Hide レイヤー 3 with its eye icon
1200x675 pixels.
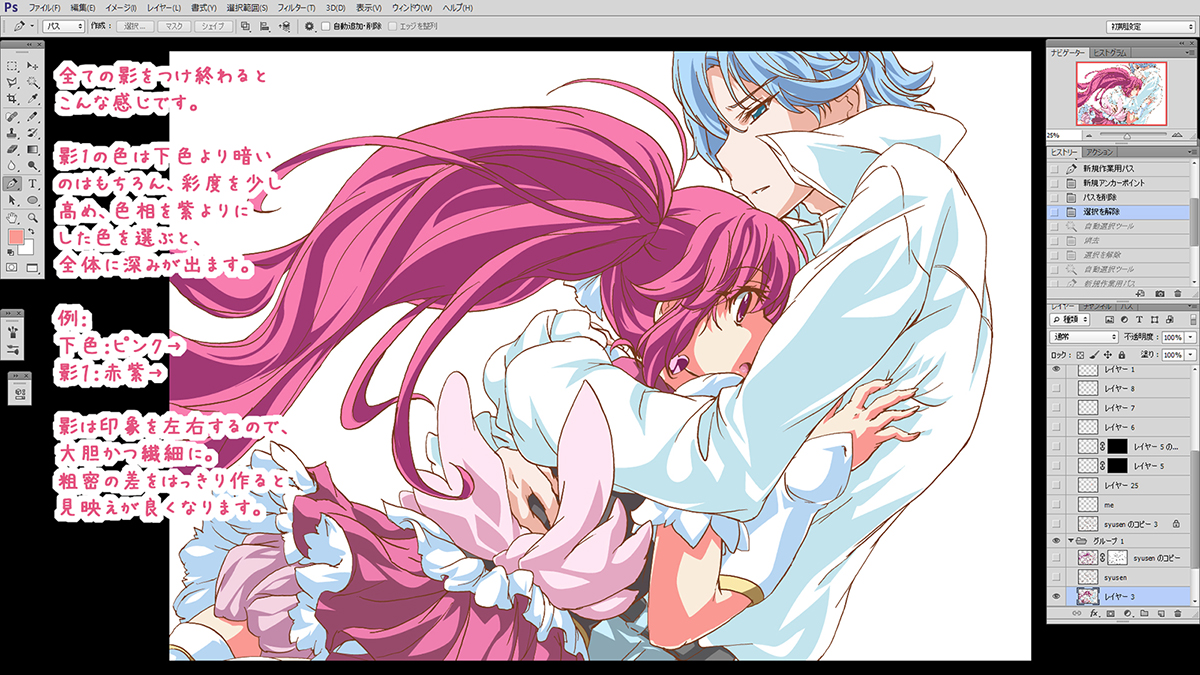pos(1057,596)
